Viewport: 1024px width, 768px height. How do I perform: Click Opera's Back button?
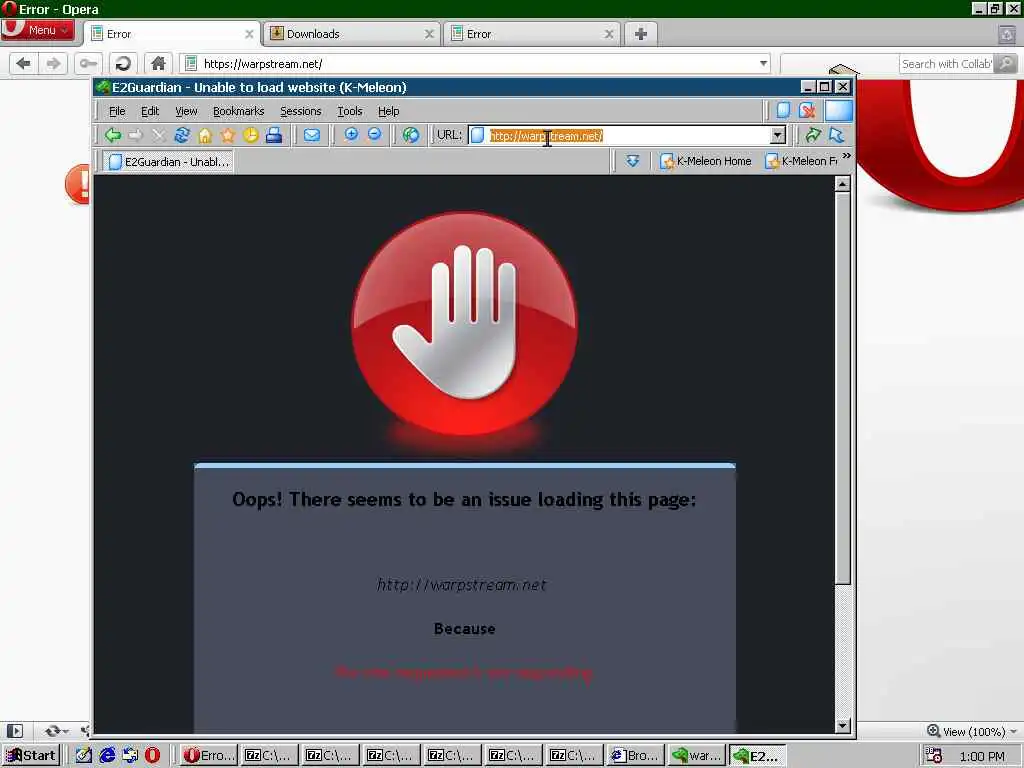(x=24, y=63)
